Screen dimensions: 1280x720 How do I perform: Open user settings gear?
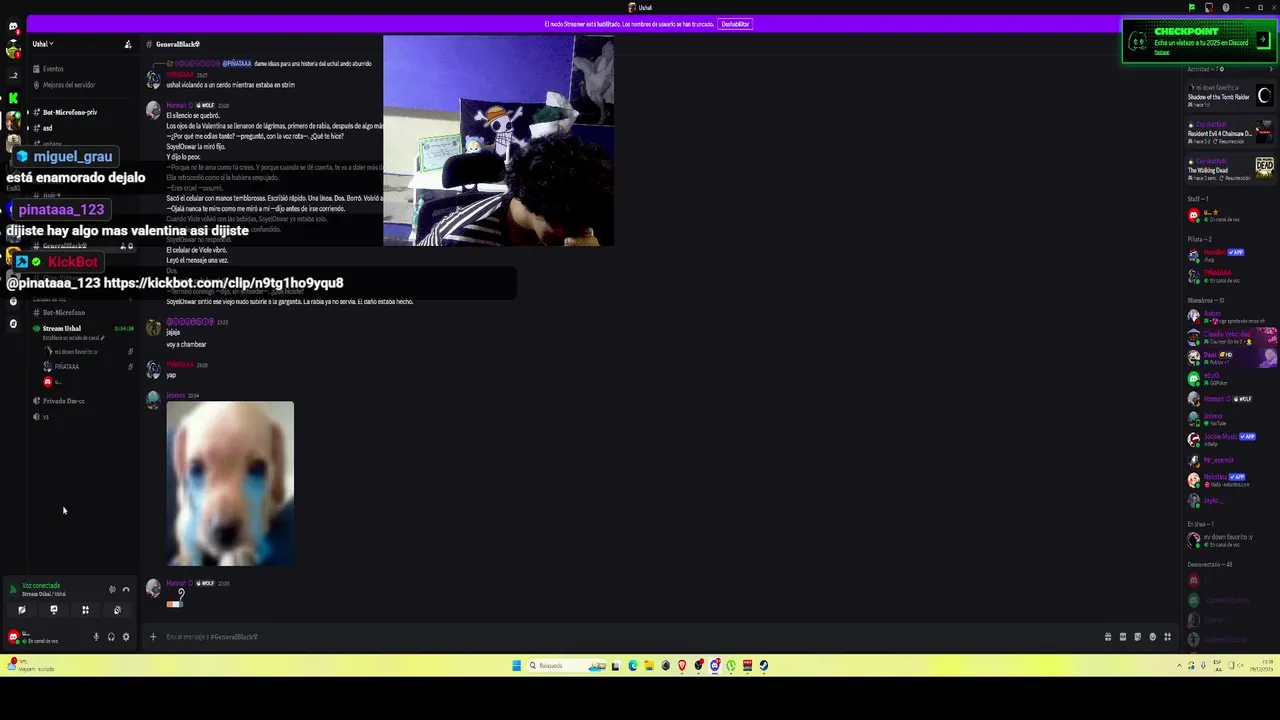pyautogui.click(x=126, y=637)
